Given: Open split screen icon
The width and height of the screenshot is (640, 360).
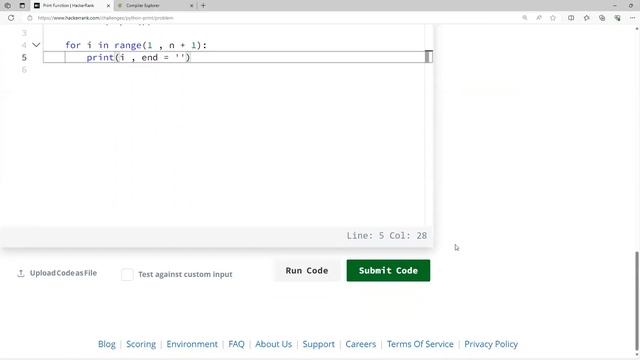Looking at the screenshot, I should tap(571, 18).
